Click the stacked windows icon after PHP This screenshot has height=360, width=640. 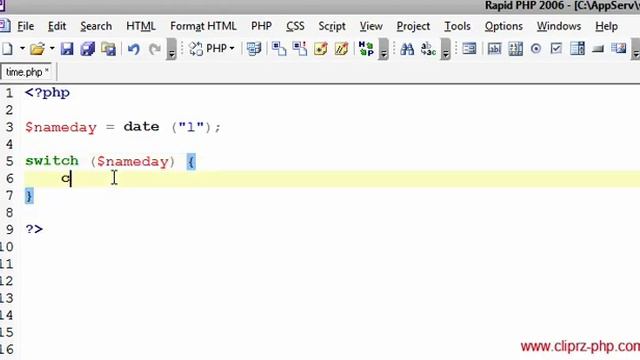pyautogui.click(x=254, y=49)
